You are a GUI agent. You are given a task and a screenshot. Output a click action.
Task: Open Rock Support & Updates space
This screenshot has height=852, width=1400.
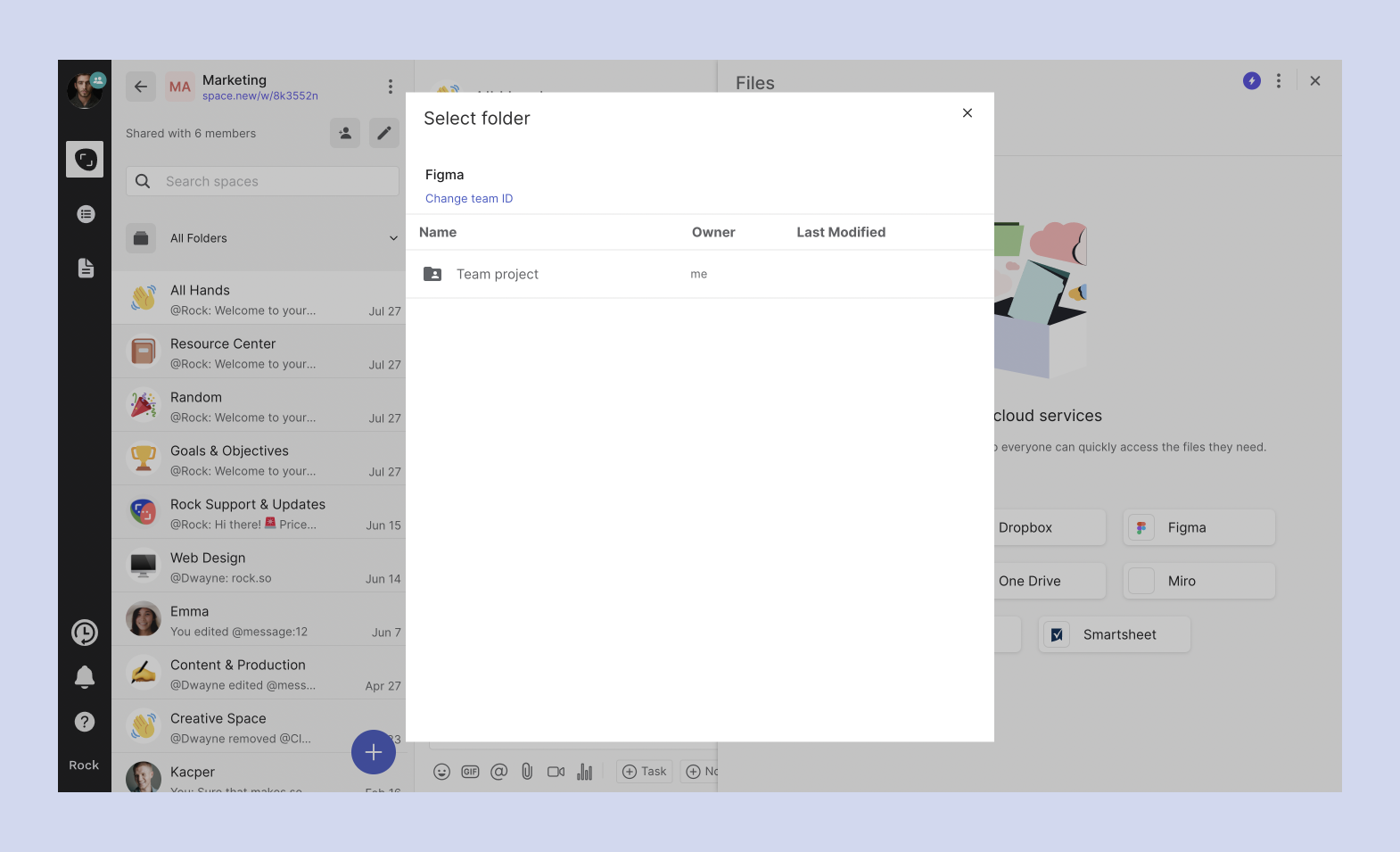(259, 512)
